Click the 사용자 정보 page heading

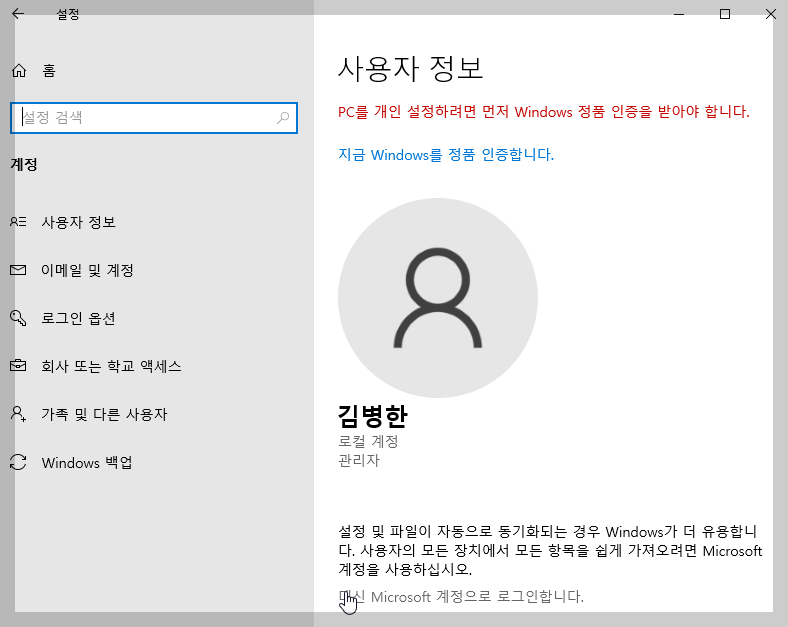[x=411, y=69]
